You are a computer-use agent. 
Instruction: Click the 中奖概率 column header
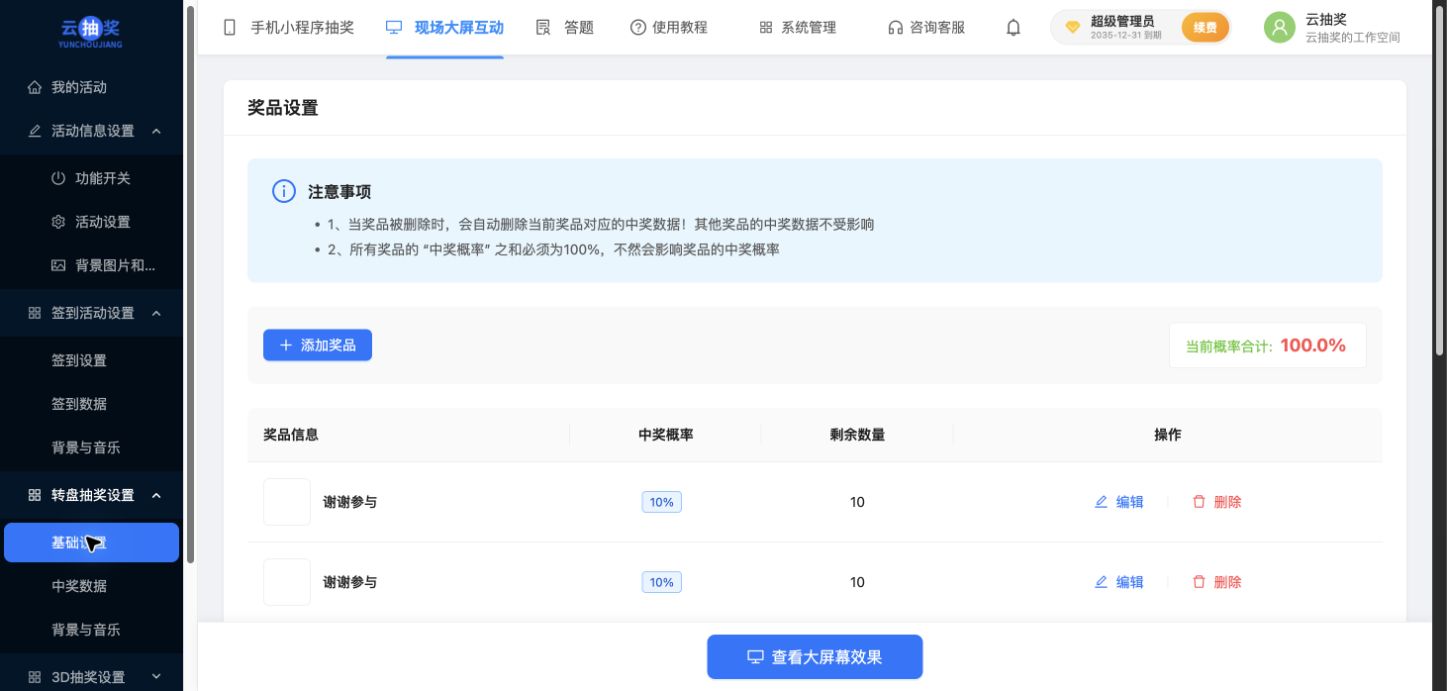pyautogui.click(x=666, y=434)
